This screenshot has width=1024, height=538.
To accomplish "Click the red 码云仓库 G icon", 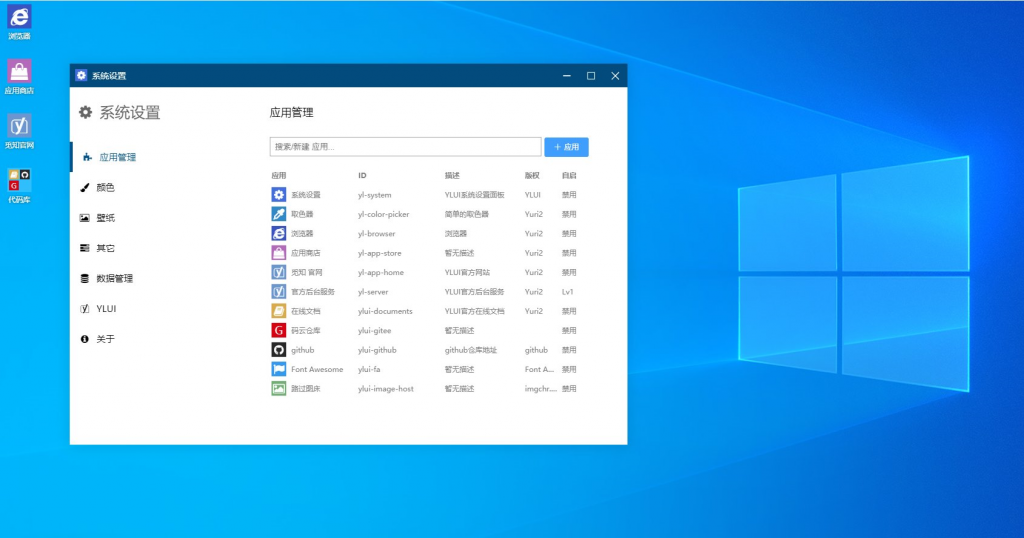I will [x=279, y=330].
